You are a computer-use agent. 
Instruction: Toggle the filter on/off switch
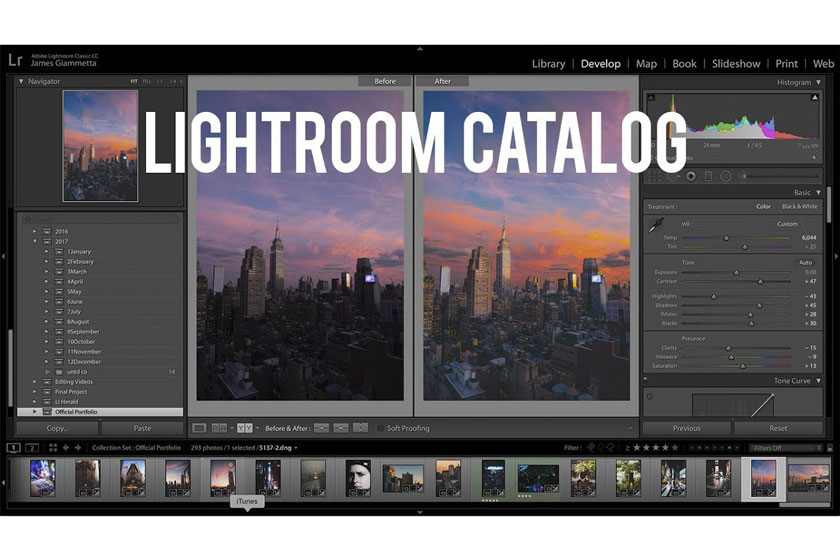830,448
